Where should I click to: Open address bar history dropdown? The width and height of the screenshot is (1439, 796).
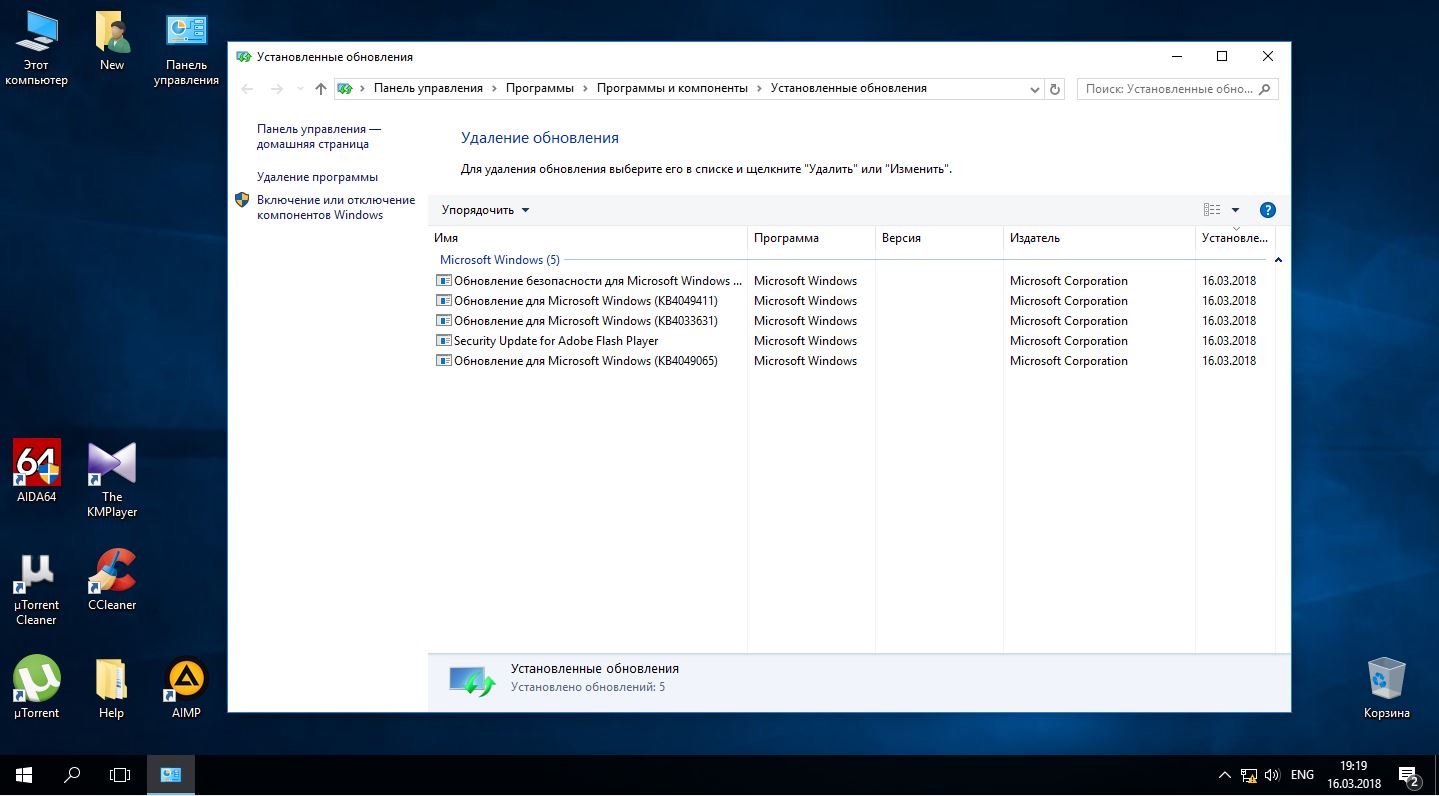point(1035,89)
